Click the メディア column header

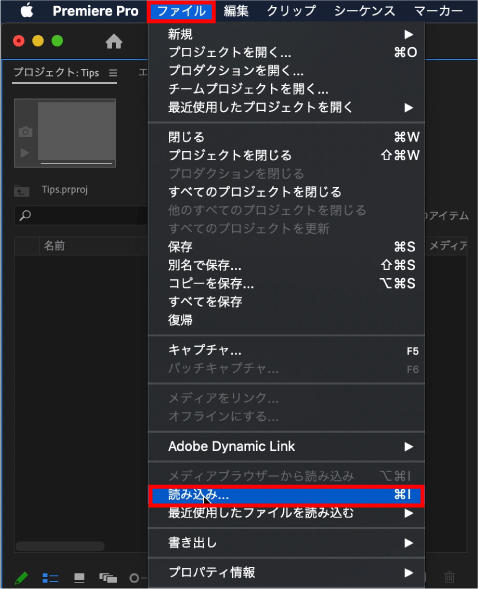(x=448, y=246)
